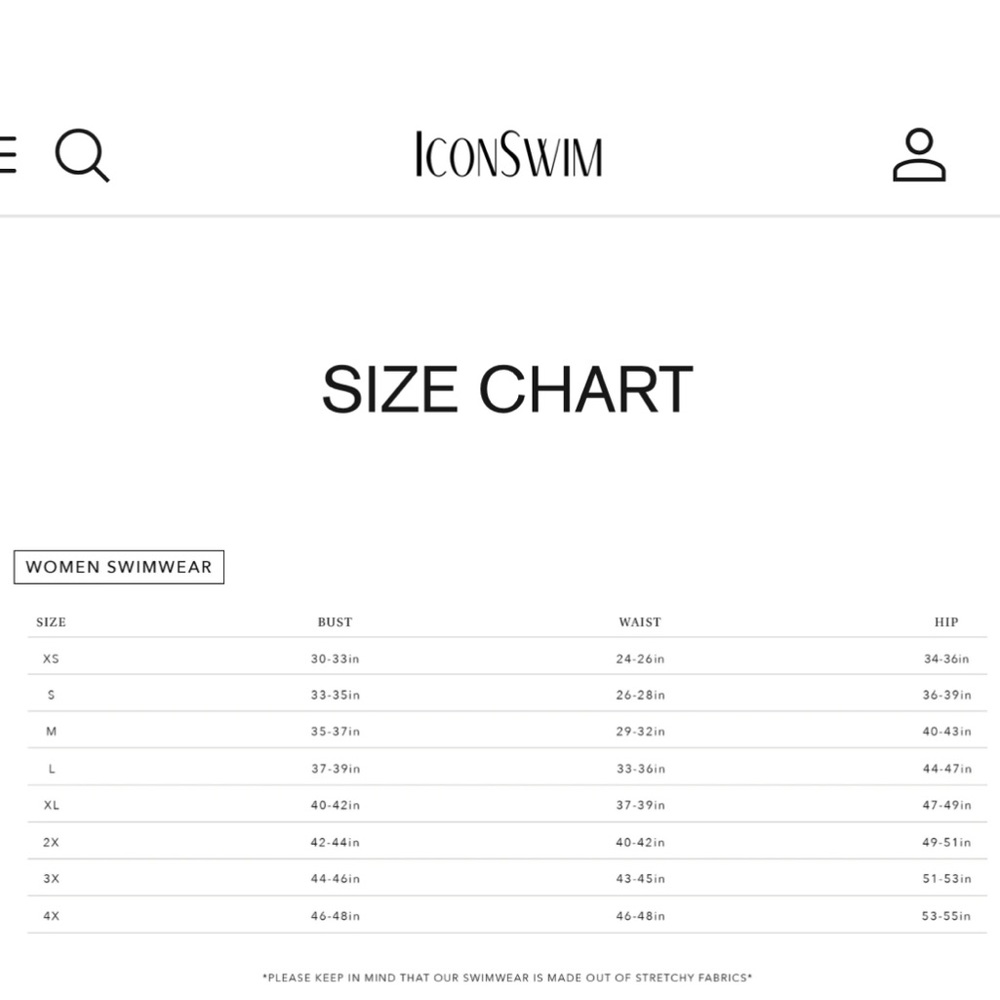Screen dimensions: 1000x1000
Task: Select the WOMEN SWIMWEAR tab
Action: [119, 567]
